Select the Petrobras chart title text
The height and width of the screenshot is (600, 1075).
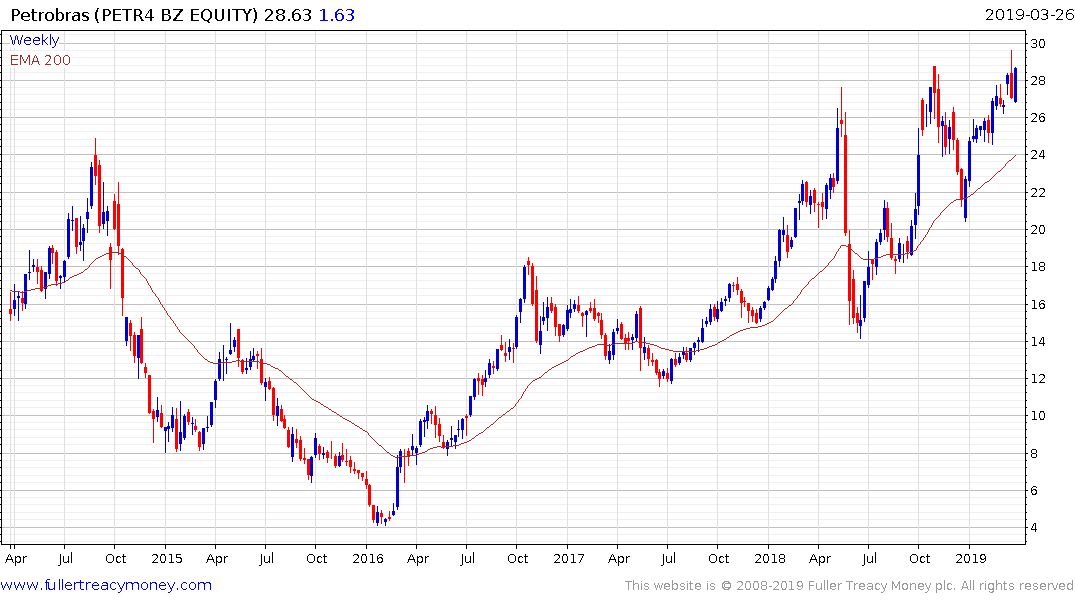coord(135,15)
